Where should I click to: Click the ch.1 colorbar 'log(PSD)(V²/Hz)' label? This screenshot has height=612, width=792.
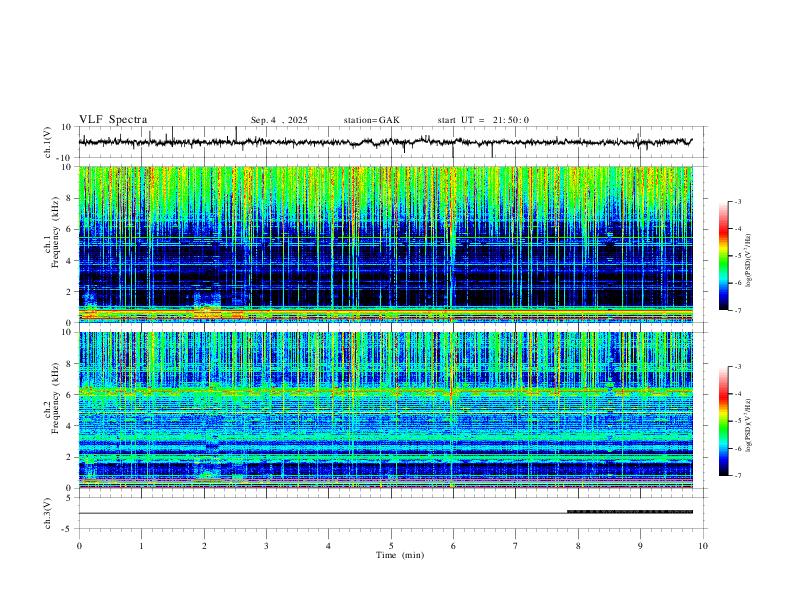pos(748,261)
